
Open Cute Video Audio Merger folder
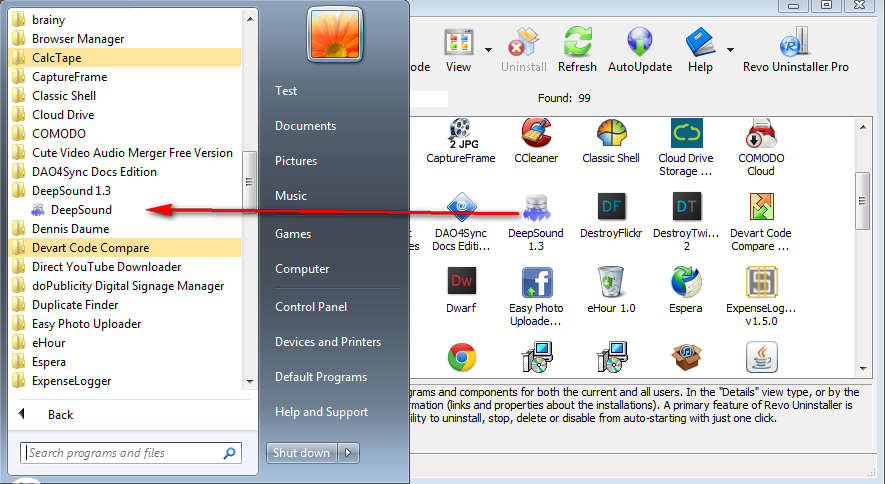coord(132,153)
